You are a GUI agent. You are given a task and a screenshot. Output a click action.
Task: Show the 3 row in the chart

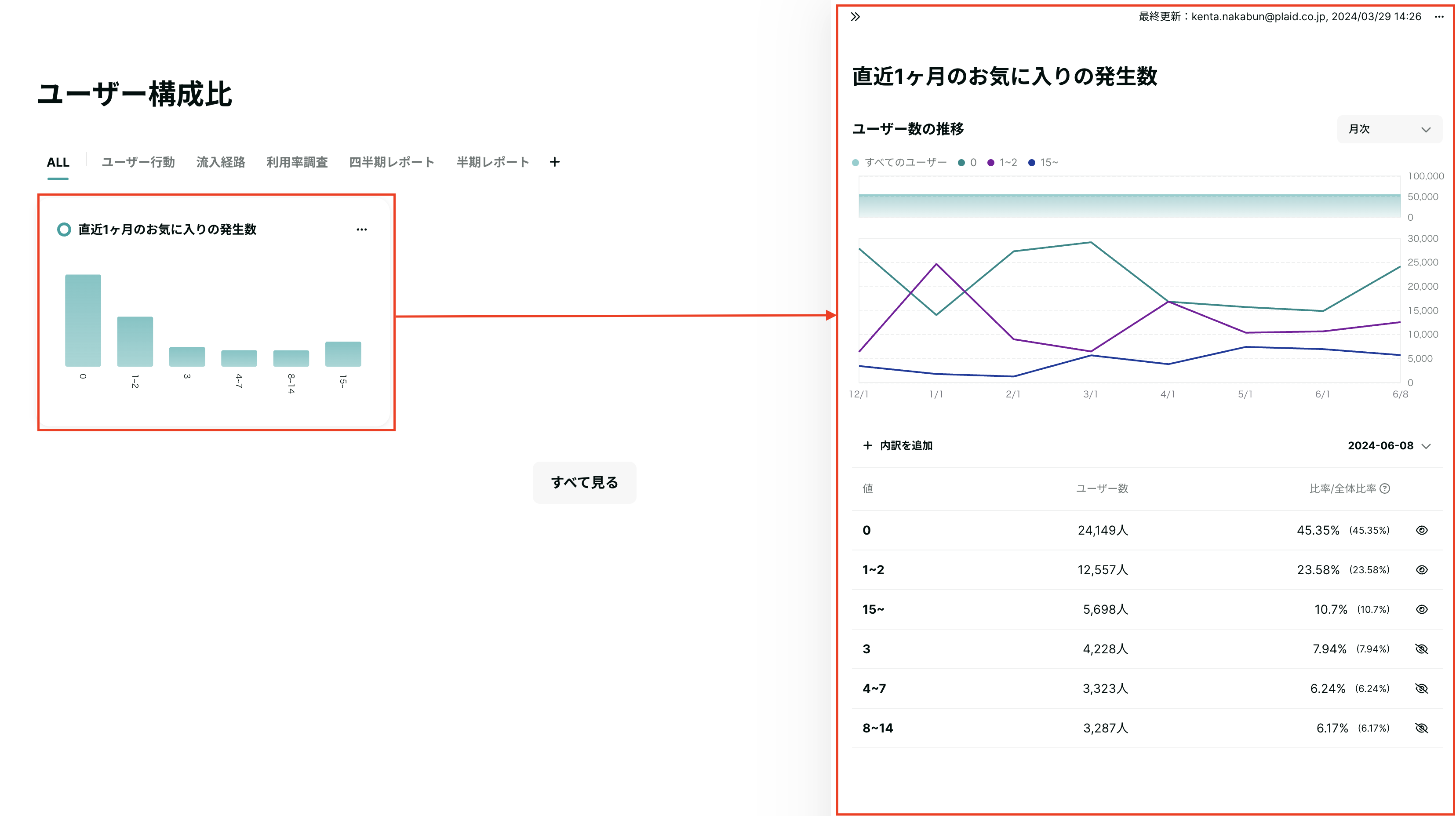[1422, 649]
